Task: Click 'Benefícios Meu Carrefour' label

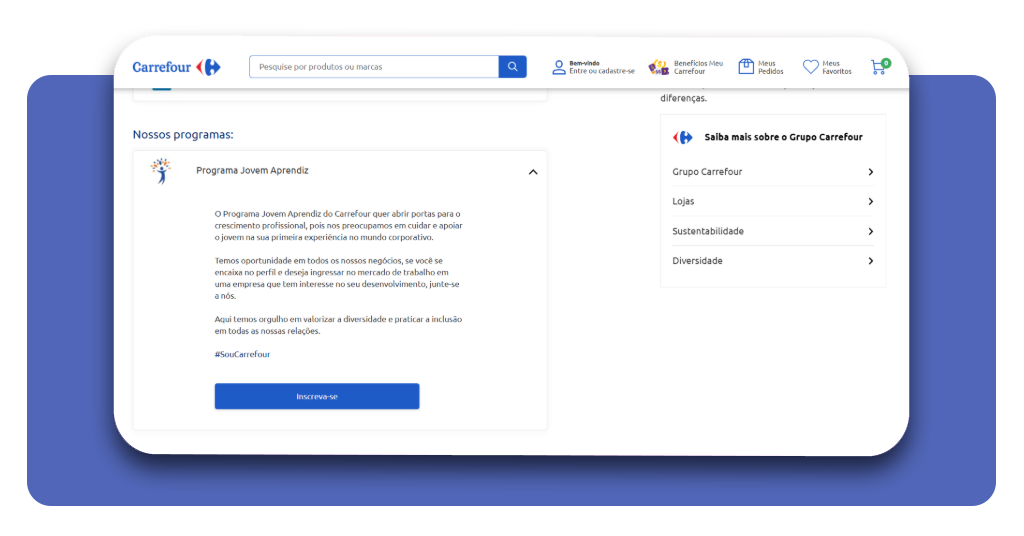Action: (698, 67)
